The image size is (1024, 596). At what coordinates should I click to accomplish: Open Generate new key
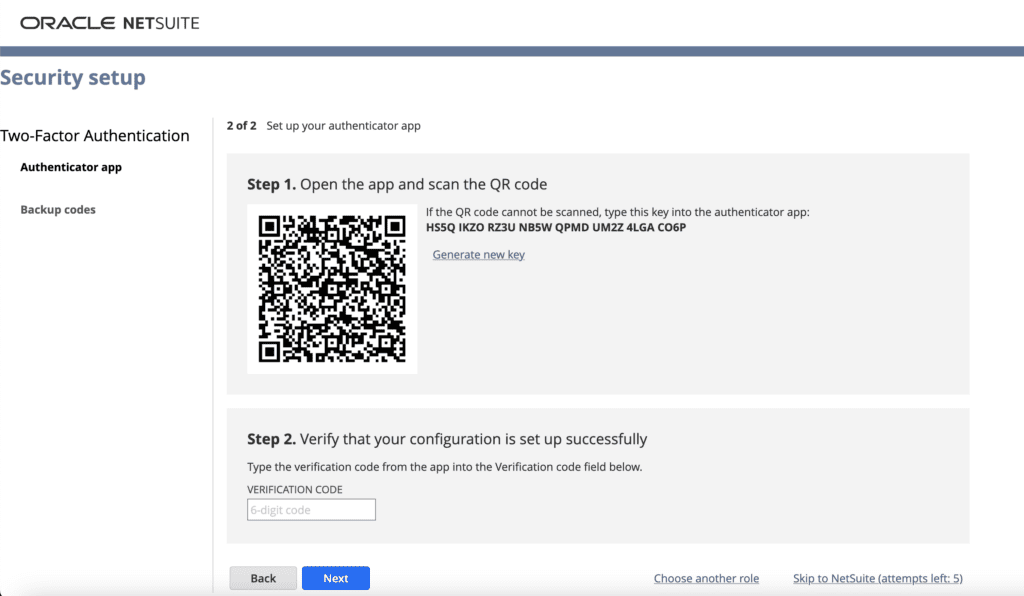coord(478,254)
